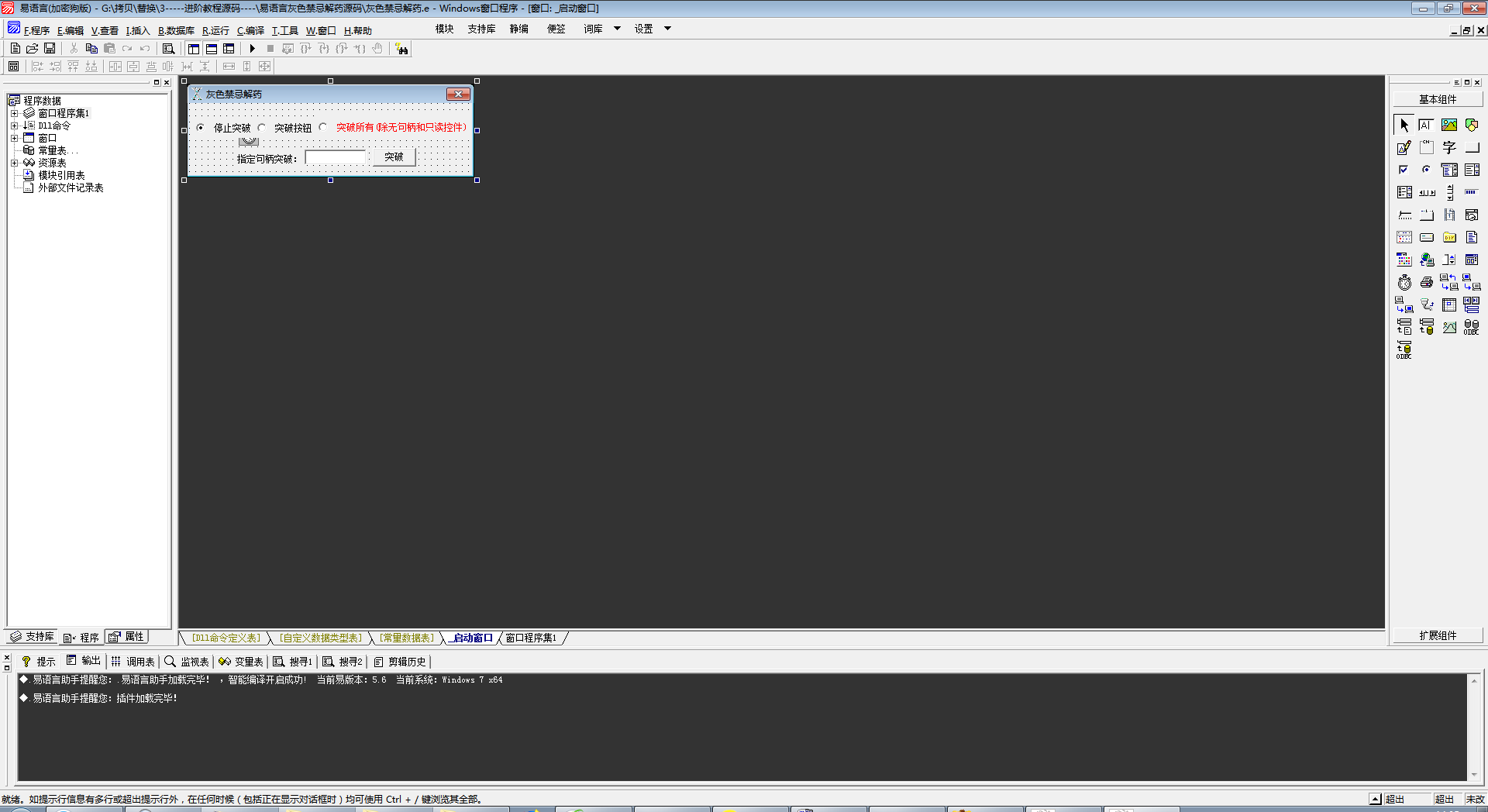The image size is (1488, 812).
Task: Click the 扩展组件 button
Action: 1438,635
